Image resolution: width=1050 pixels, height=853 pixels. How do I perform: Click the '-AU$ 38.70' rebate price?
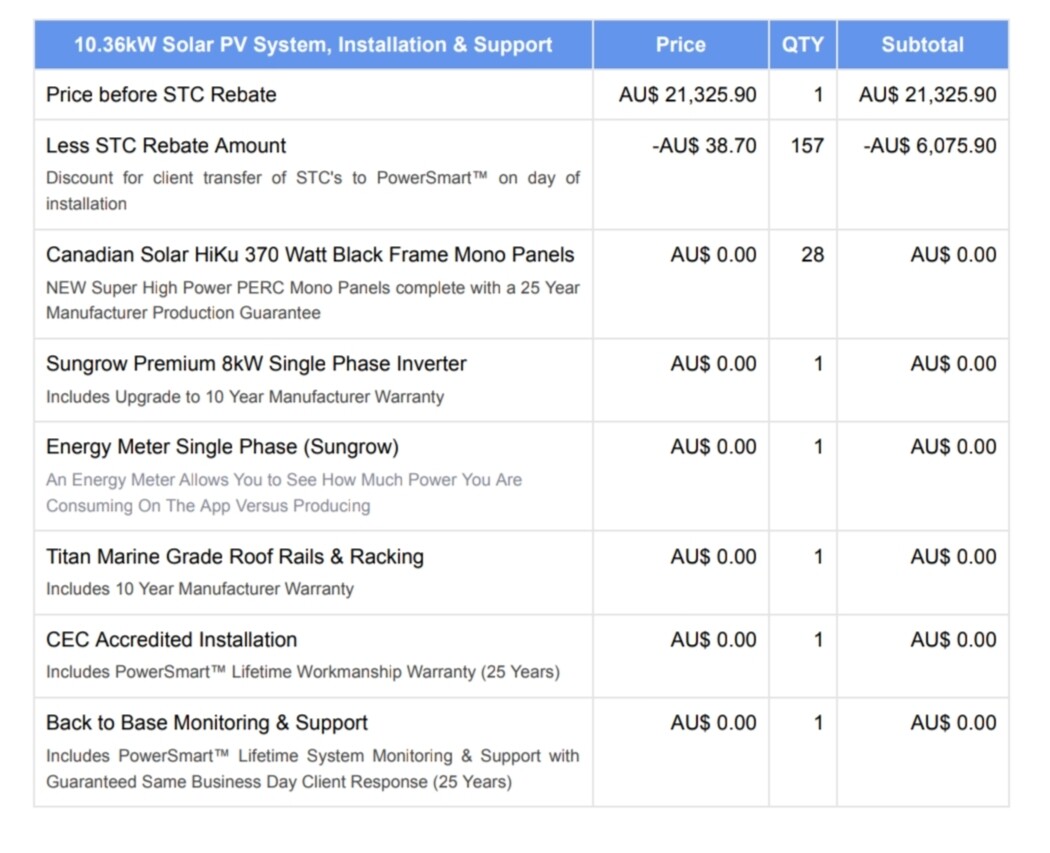click(x=704, y=145)
